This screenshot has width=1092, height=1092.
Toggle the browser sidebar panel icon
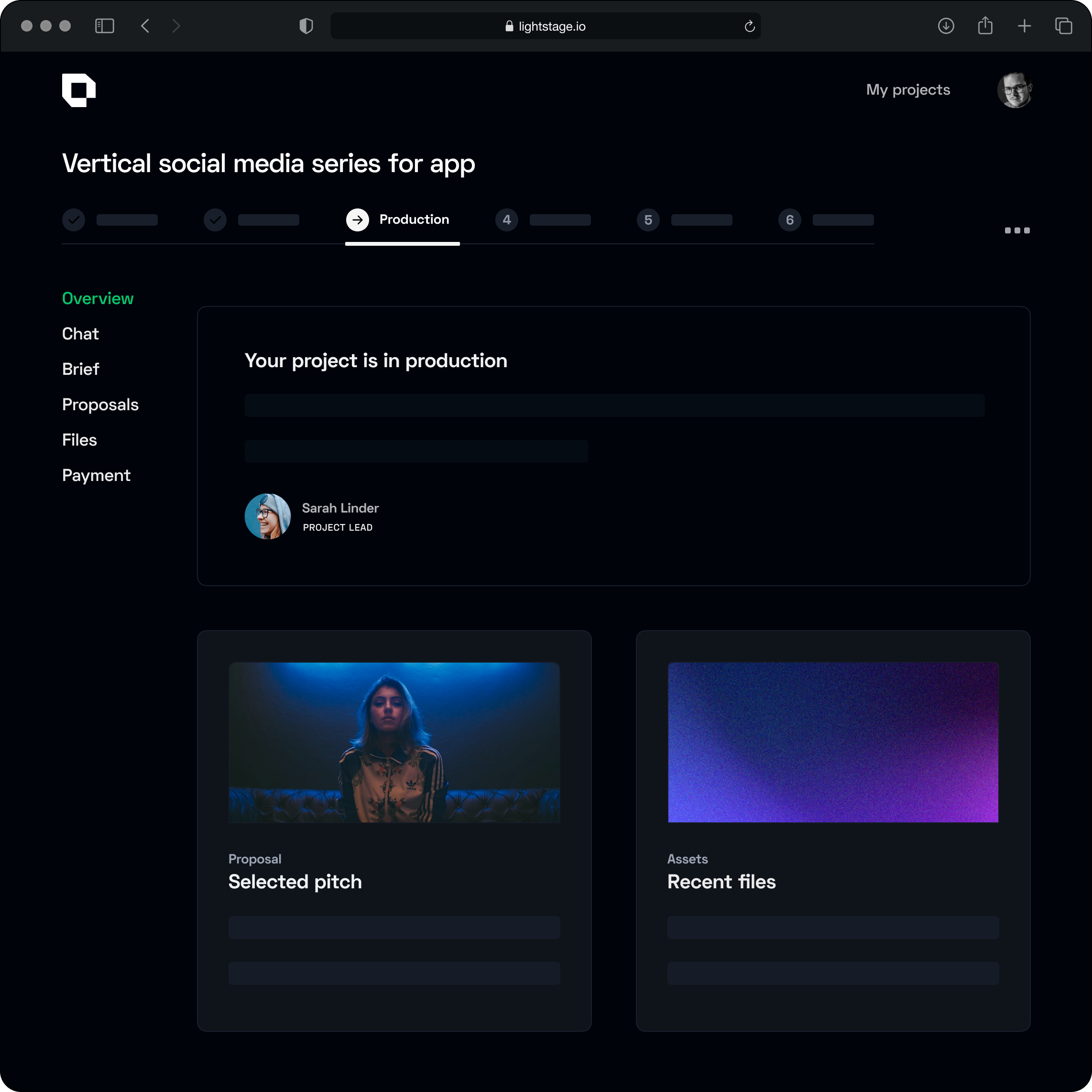(x=105, y=26)
